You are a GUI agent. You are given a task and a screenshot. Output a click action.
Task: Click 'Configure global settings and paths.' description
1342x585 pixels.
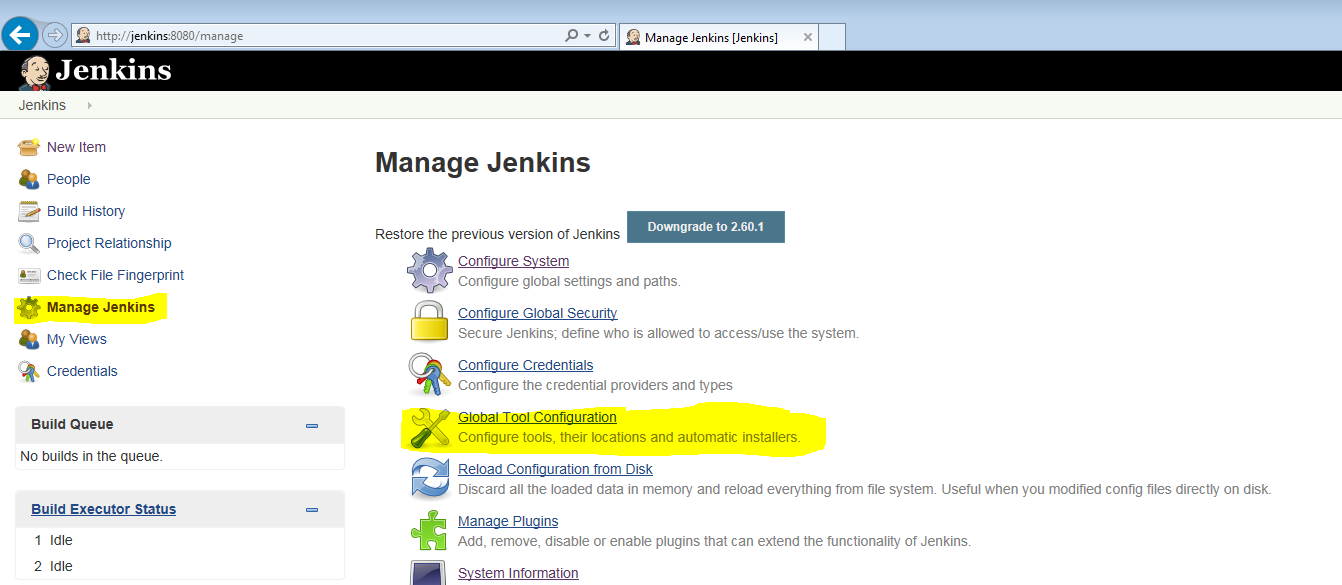click(569, 281)
